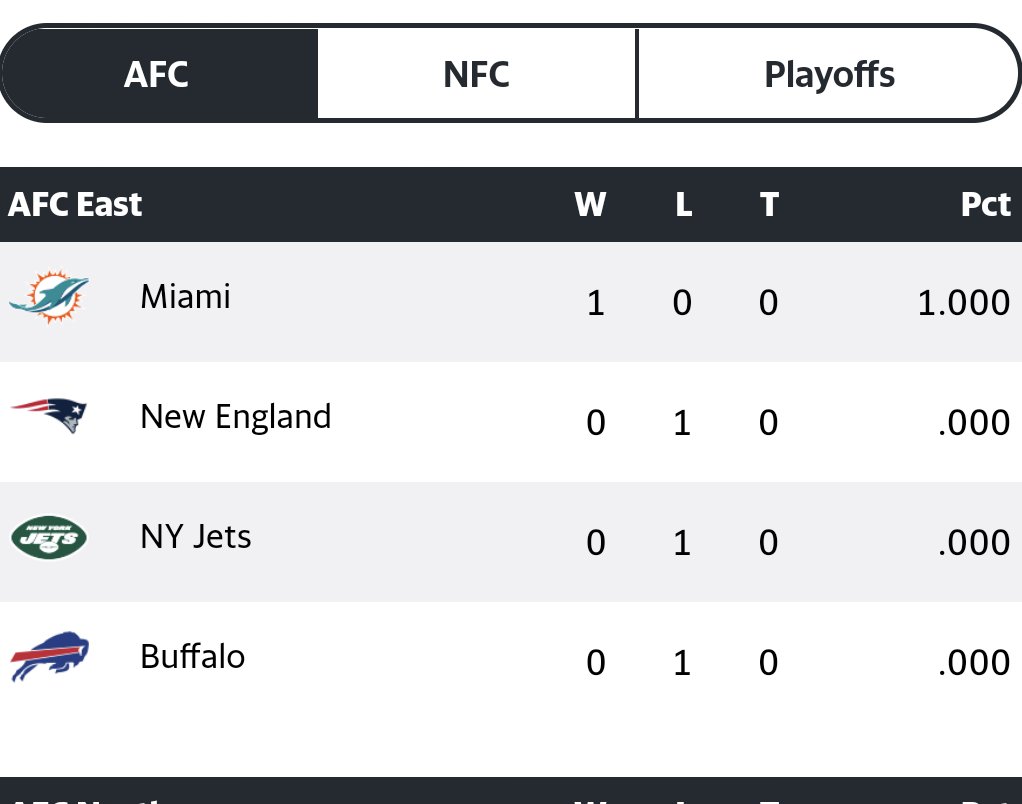This screenshot has width=1022, height=804.
Task: Switch to the AFC tab
Action: click(157, 74)
